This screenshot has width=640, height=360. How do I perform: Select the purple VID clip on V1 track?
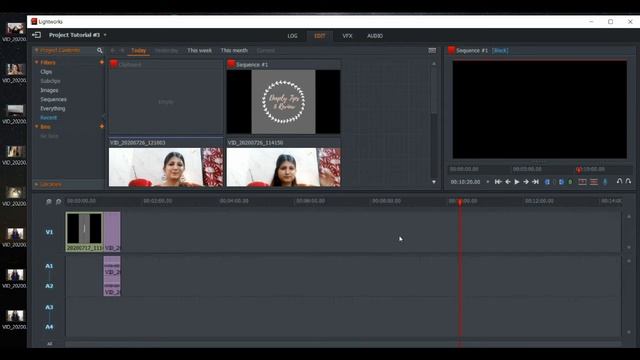tap(112, 231)
